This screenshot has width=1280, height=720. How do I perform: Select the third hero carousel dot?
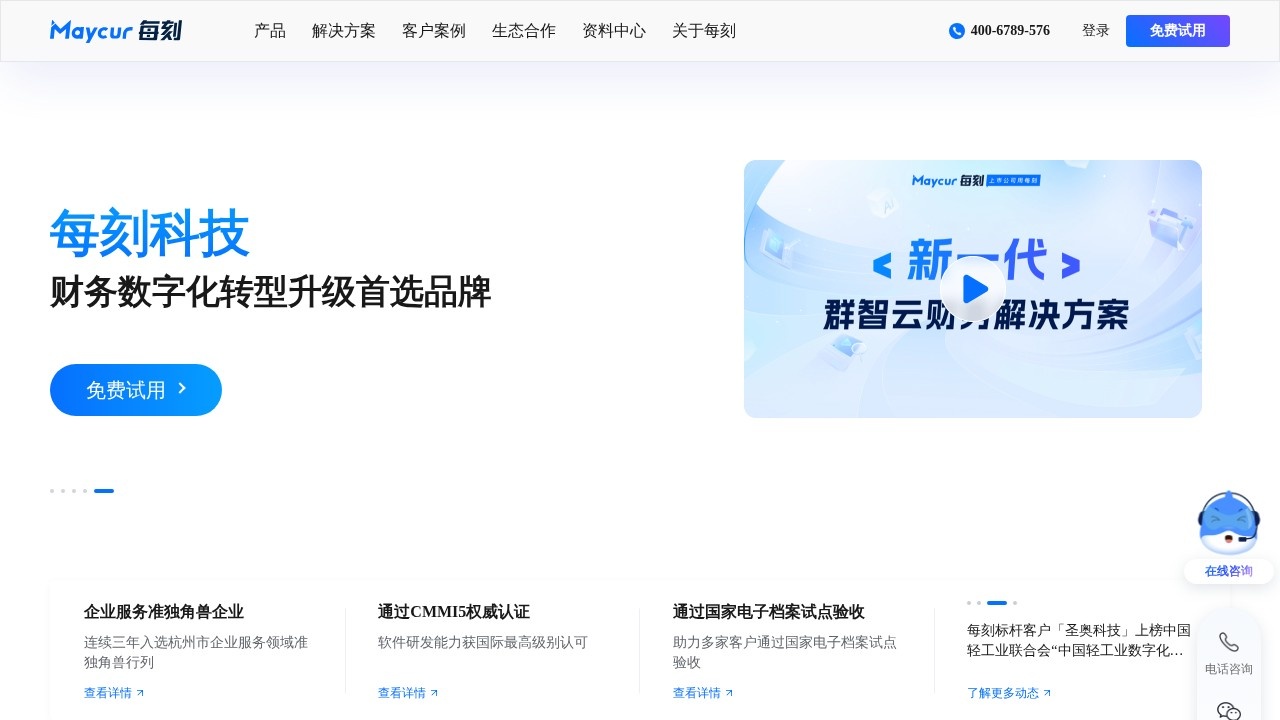74,491
